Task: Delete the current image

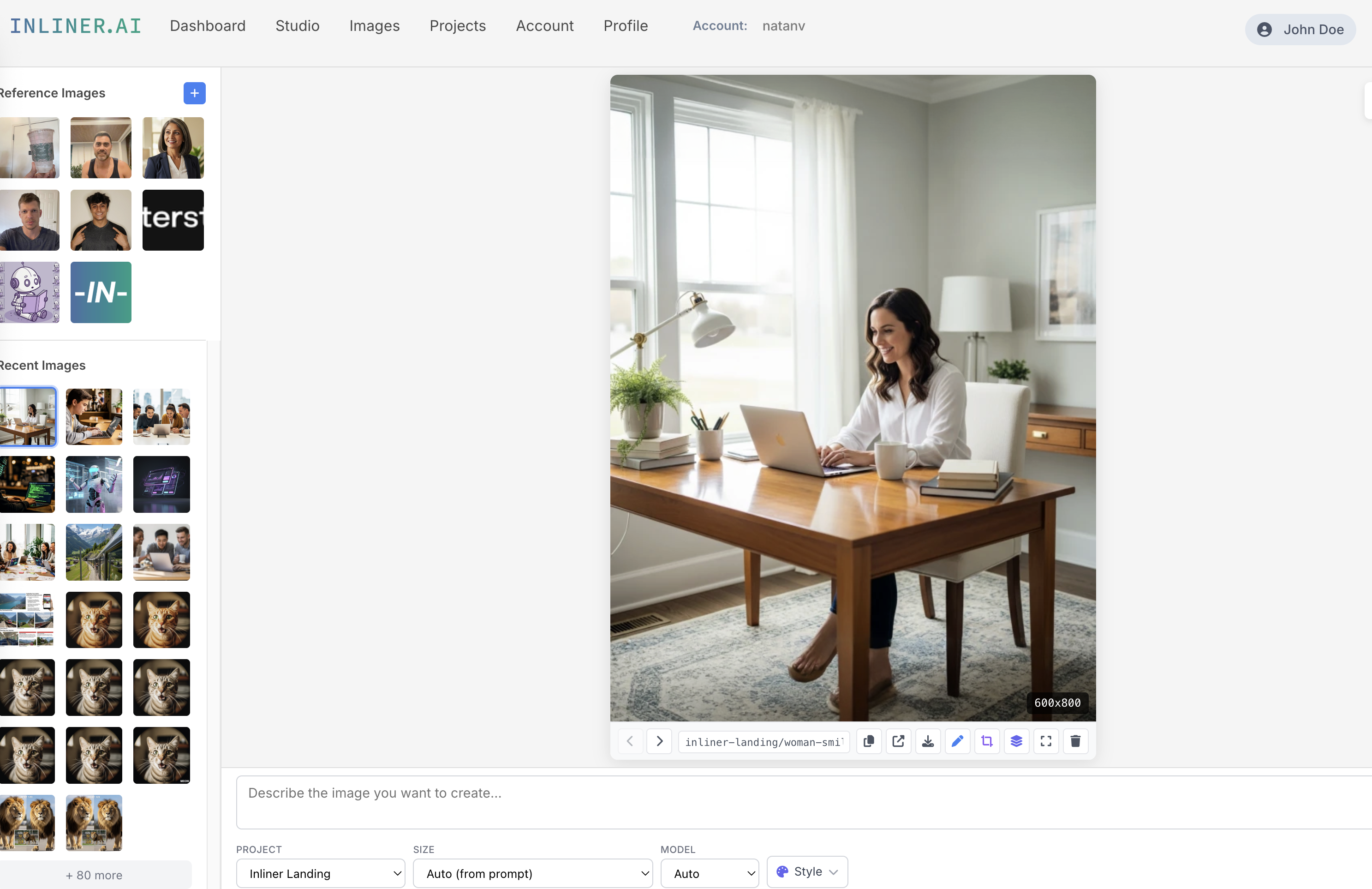Action: coord(1076,741)
